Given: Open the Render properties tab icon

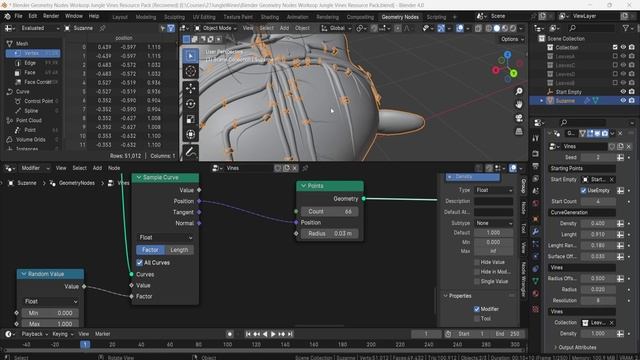Looking at the screenshot, I should pyautogui.click(x=536, y=154).
